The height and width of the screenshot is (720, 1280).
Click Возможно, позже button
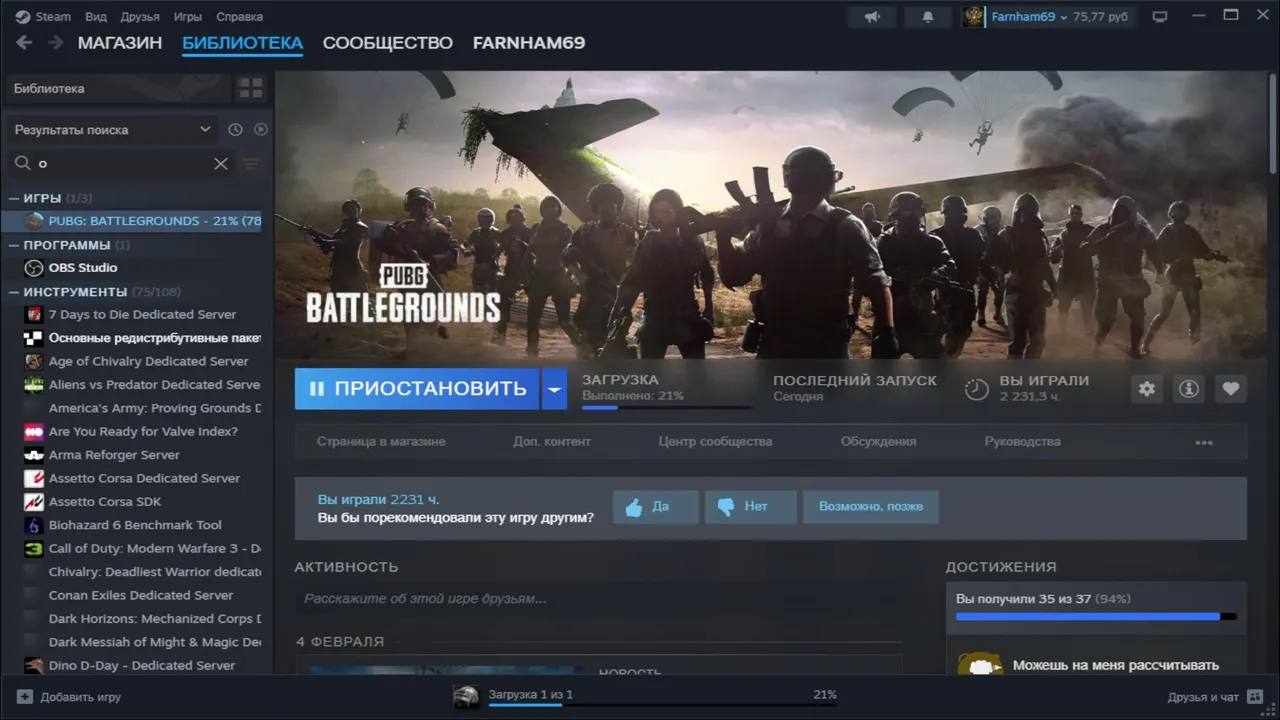point(871,506)
